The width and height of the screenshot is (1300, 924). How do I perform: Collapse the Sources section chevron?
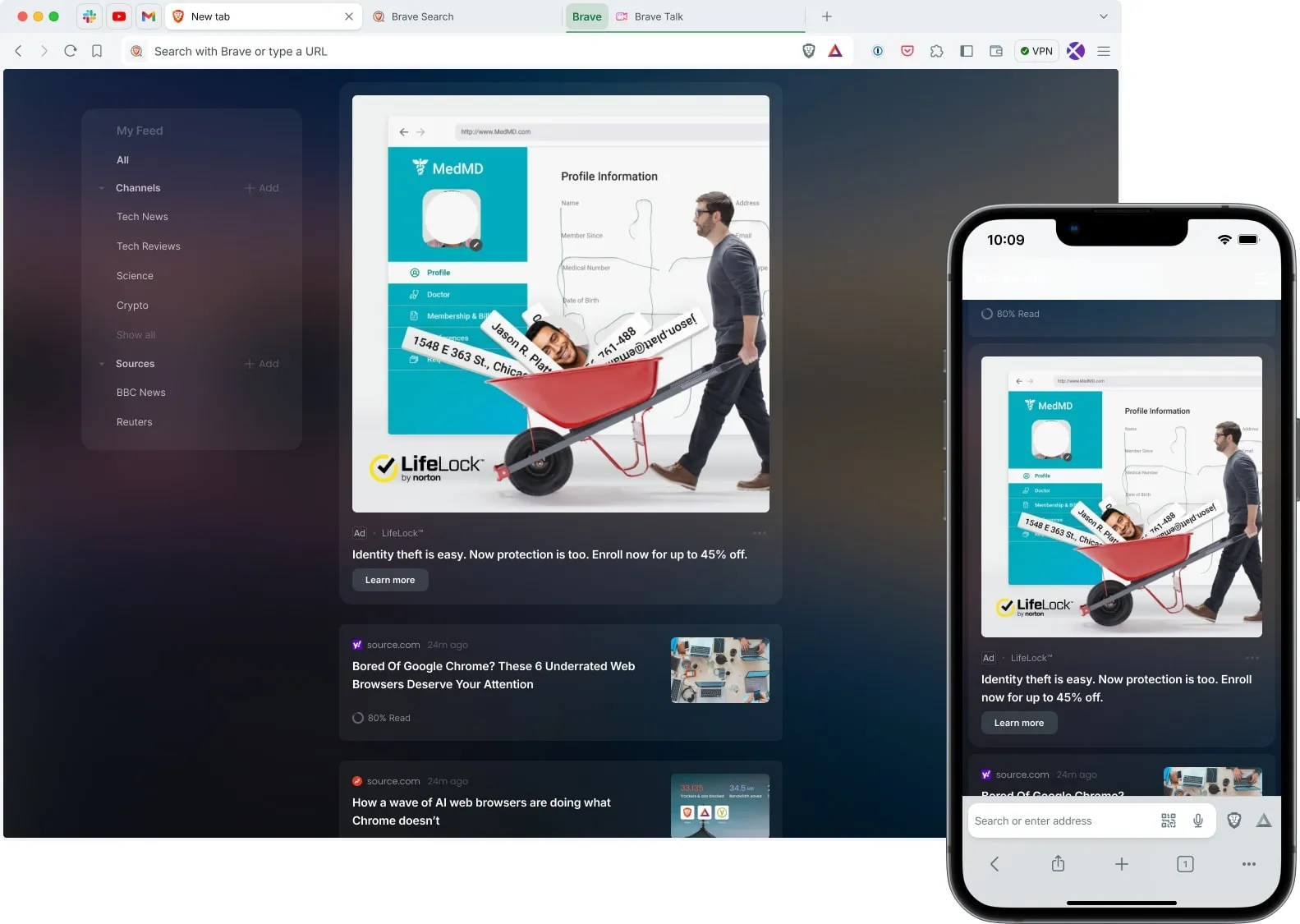click(x=102, y=364)
